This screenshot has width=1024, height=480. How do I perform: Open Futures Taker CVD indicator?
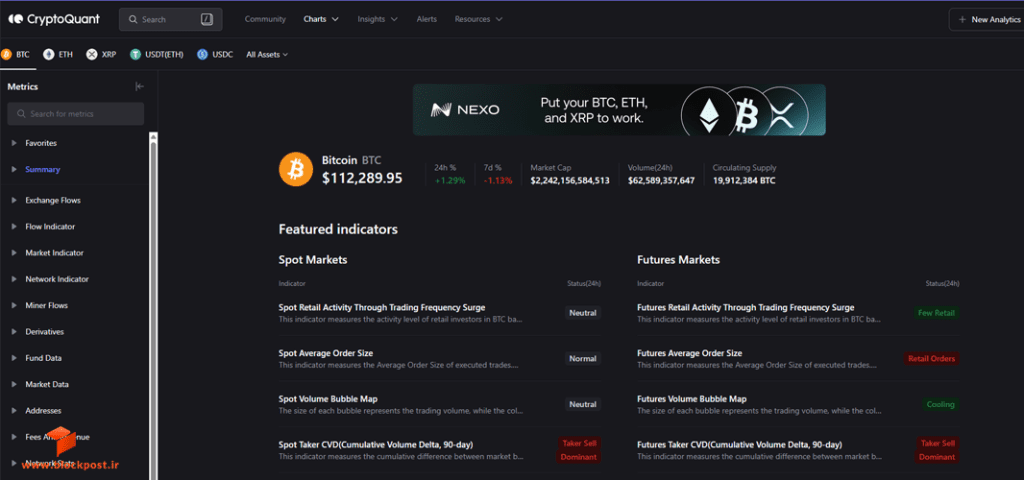click(x=739, y=445)
